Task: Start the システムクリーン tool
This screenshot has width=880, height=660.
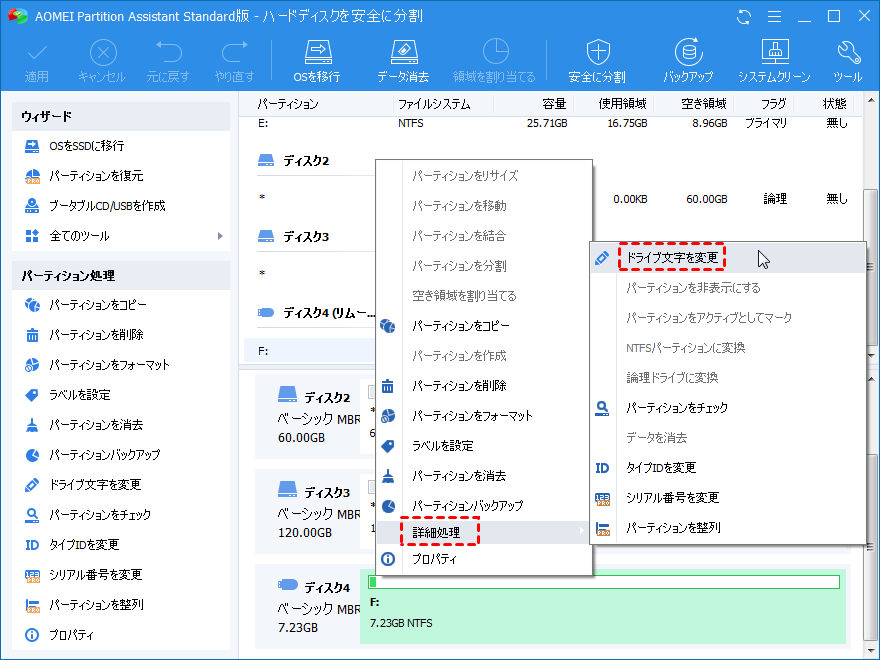Action: point(774,61)
